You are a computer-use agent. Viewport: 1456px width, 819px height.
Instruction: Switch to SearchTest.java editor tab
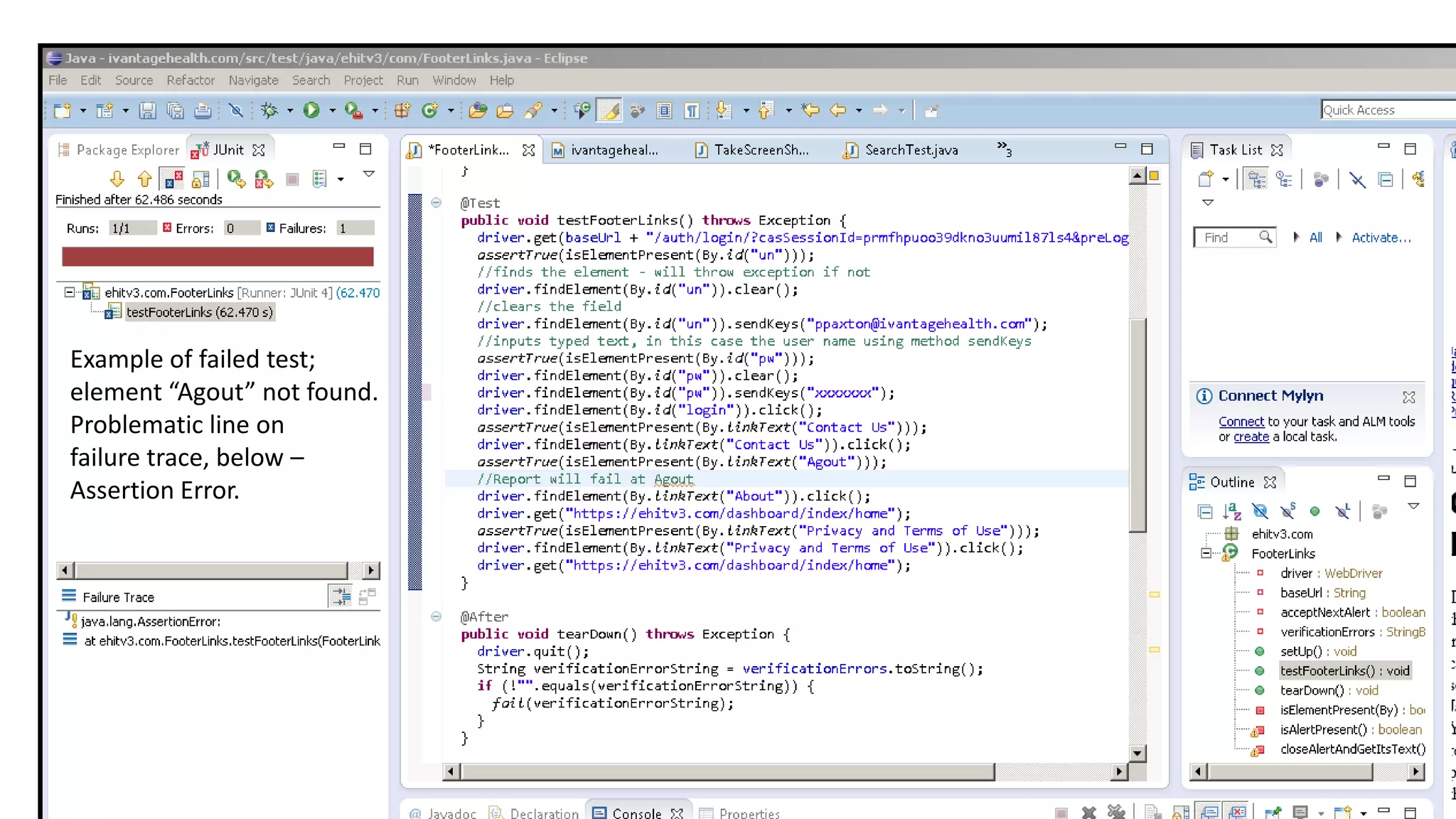pyautogui.click(x=911, y=150)
